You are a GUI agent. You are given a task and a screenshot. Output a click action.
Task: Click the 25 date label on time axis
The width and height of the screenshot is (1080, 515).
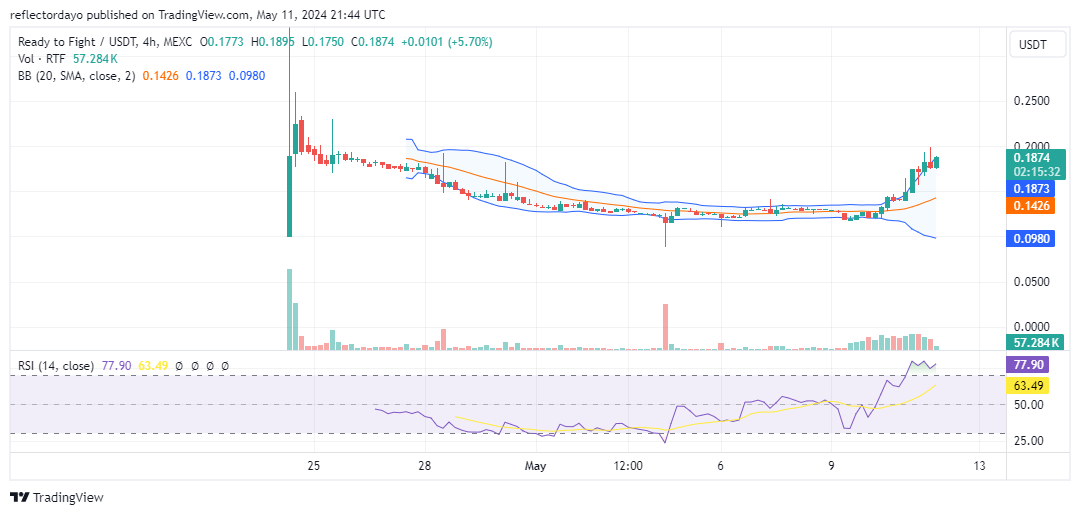pos(314,466)
